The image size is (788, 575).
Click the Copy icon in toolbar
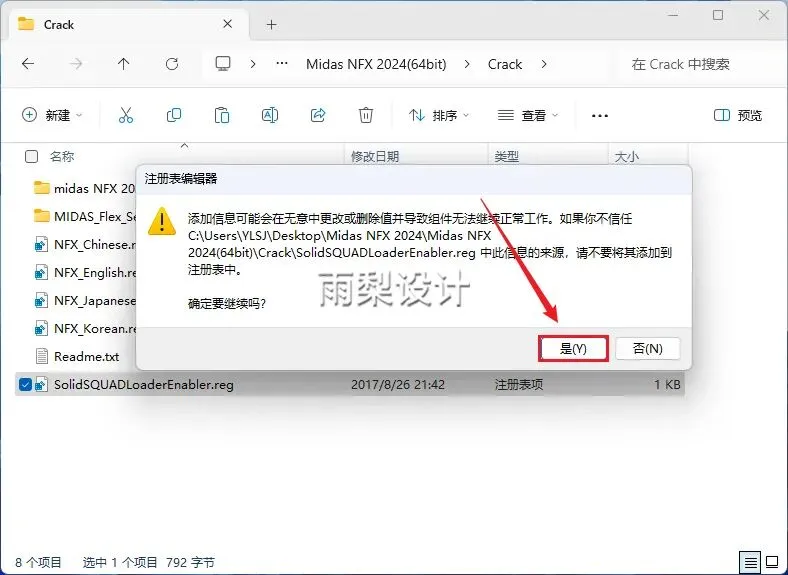174,115
